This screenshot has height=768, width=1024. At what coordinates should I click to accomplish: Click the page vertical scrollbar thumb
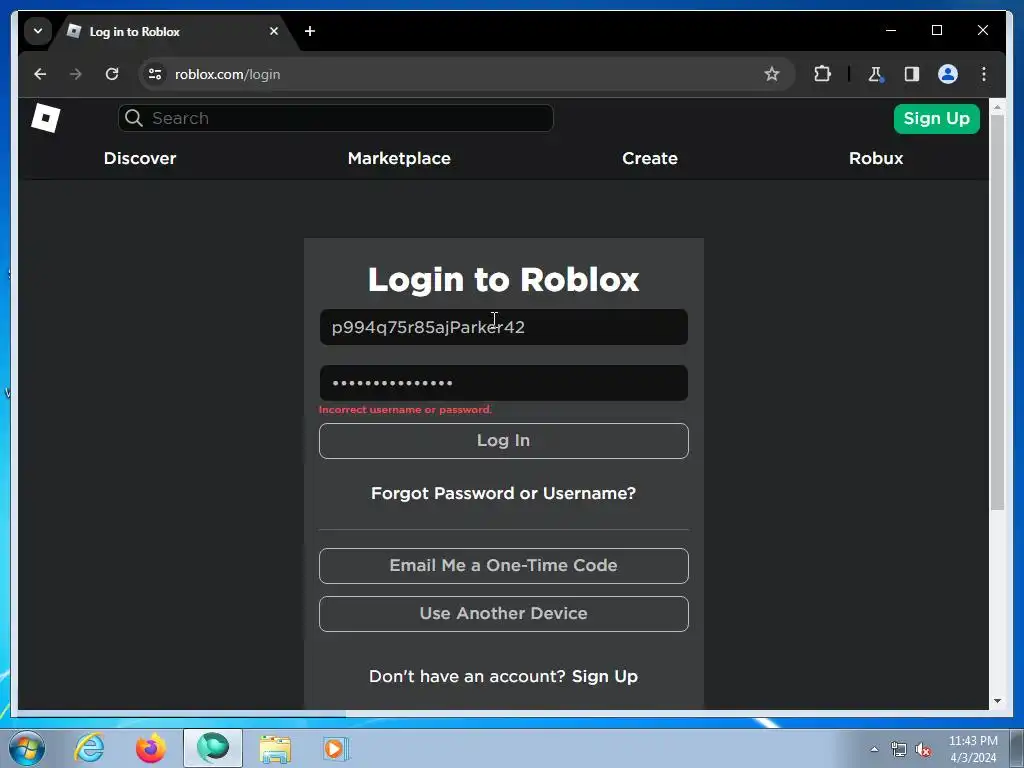click(x=997, y=312)
